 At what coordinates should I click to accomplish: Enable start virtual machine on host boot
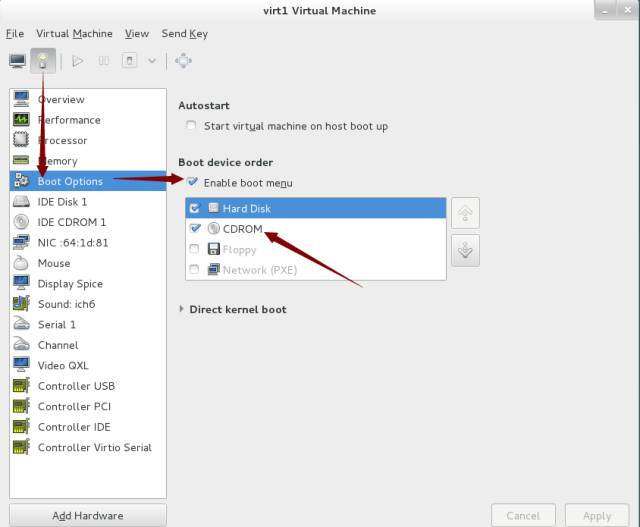point(191,125)
